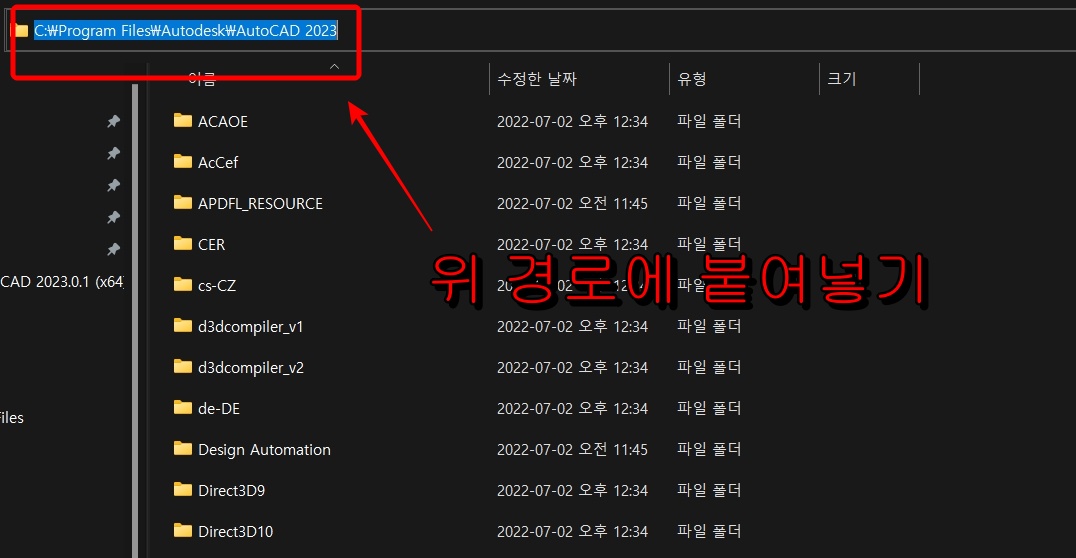Click the cs-CZ folder name
1076x558 pixels.
point(217,286)
